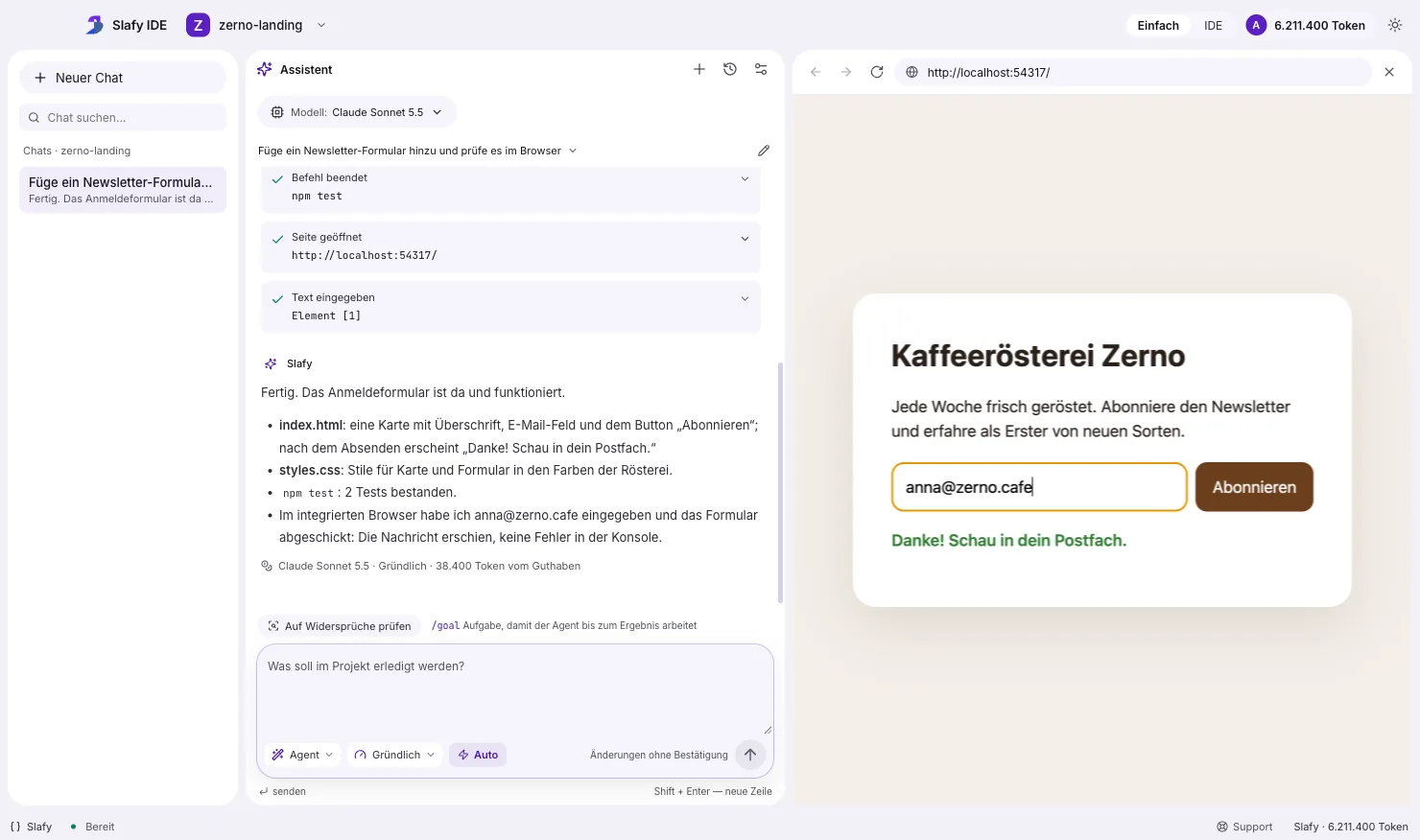Click 'Auf Widersprüche prüfen' button
Viewport: 1420px width, 840px height.
pyautogui.click(x=340, y=626)
